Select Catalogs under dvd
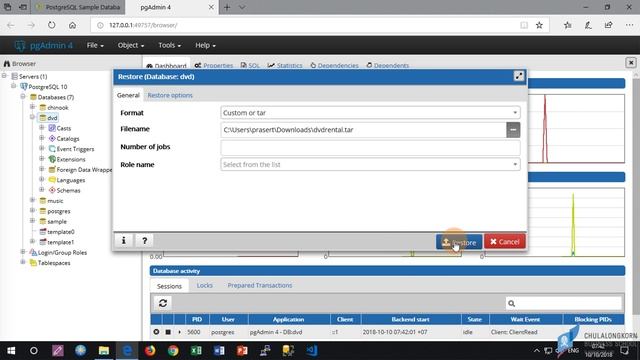640x360 pixels. pos(68,138)
